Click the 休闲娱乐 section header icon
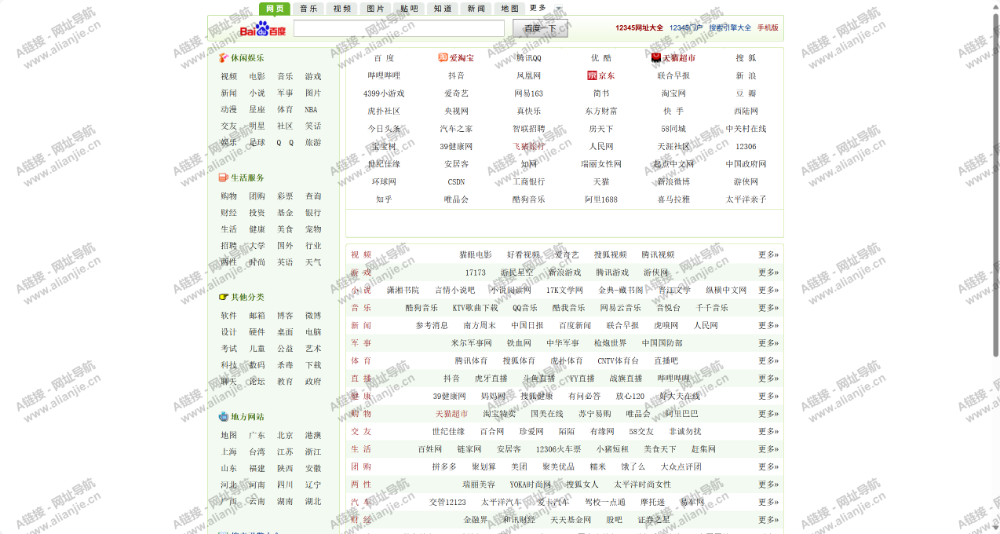Viewport: 1000px width, 534px height. click(x=223, y=58)
